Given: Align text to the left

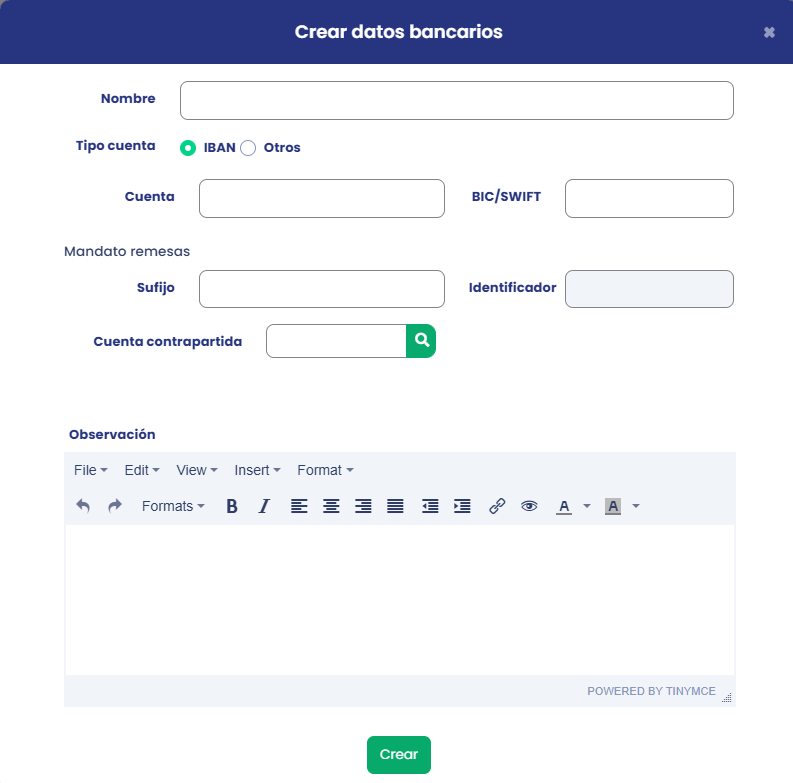Looking at the screenshot, I should click(299, 506).
